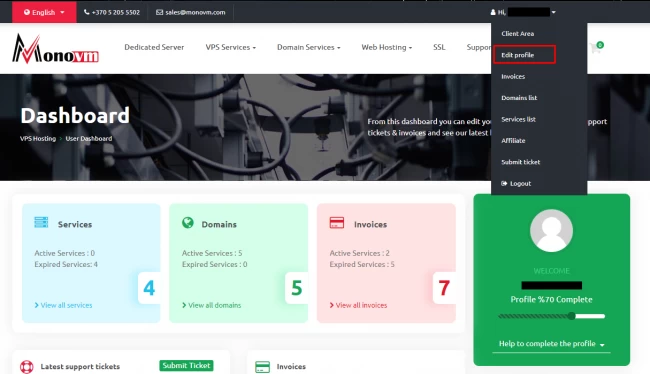Select Affiliate from the dropdown menu
Viewport: 650px width, 374px height.
coord(513,141)
